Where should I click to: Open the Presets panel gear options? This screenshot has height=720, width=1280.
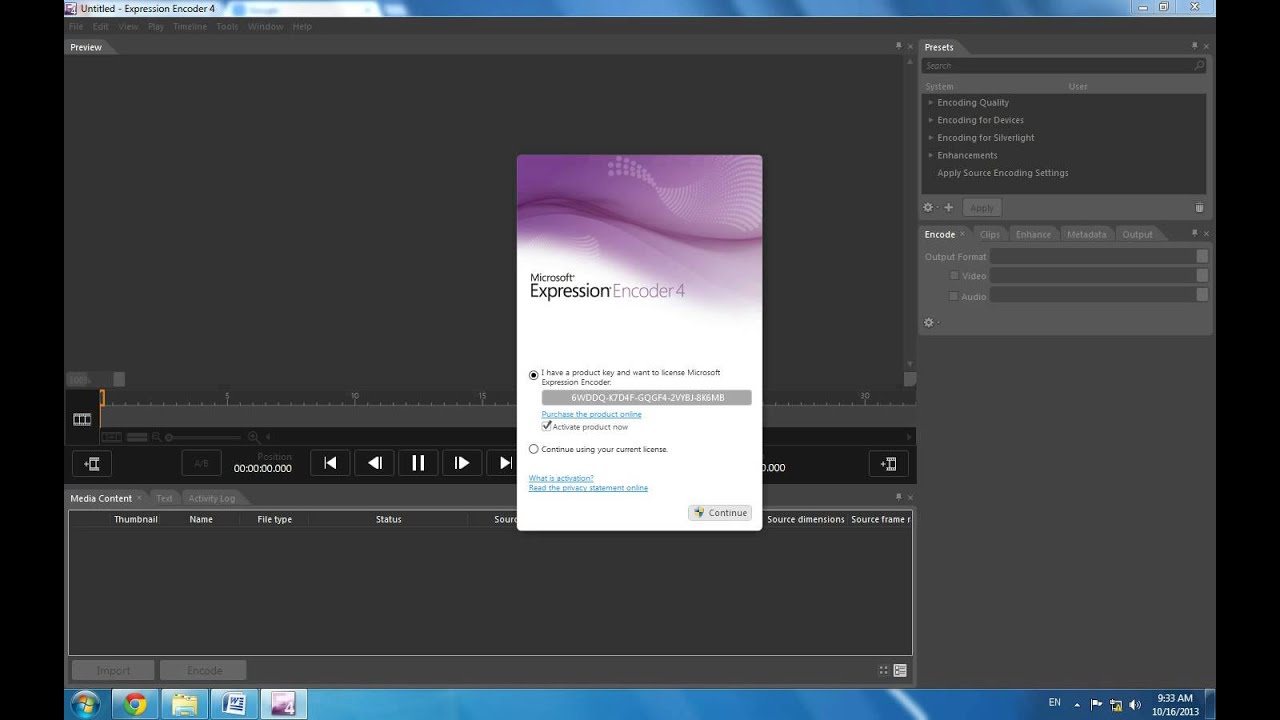point(928,207)
